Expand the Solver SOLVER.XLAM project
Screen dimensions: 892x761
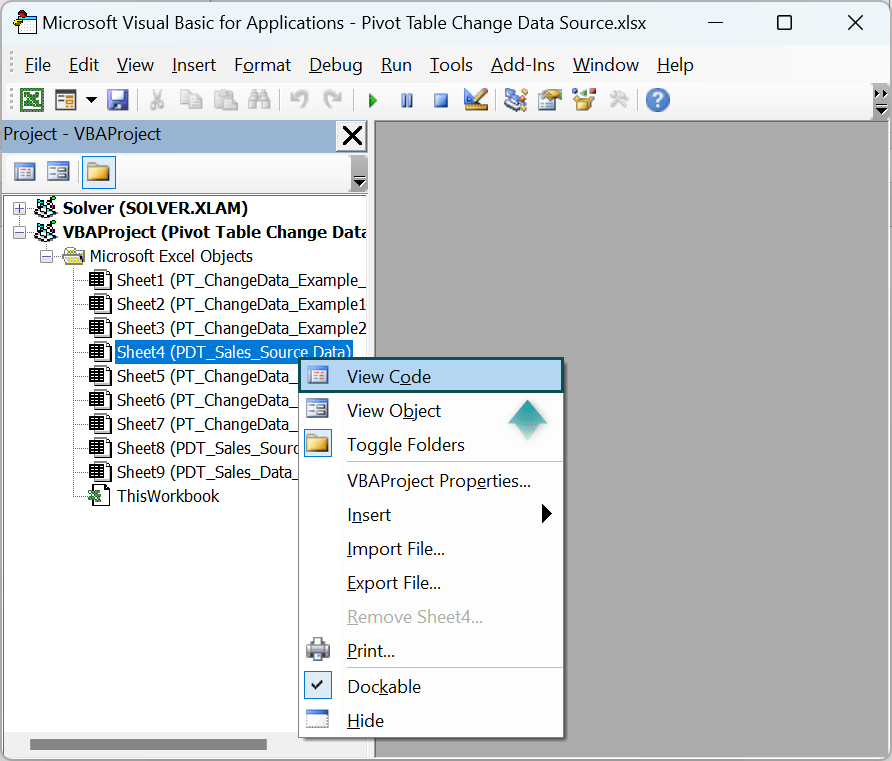click(x=18, y=208)
